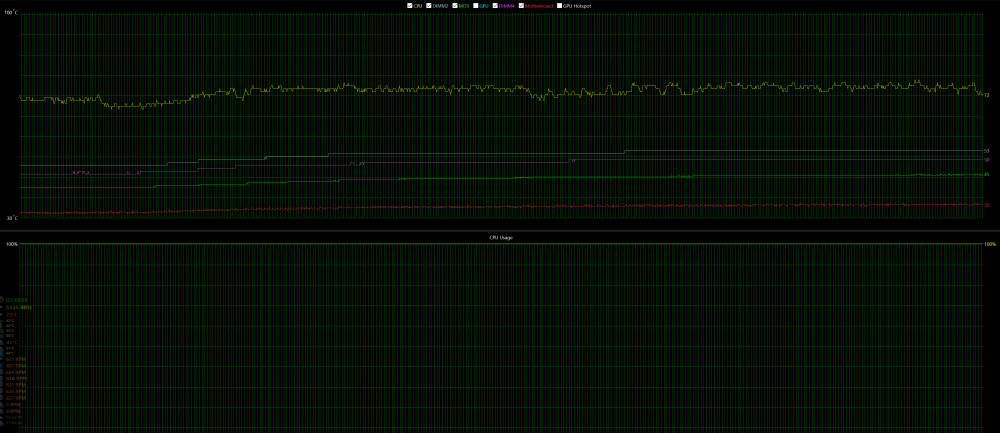The image size is (1000, 433).
Task: Click the 72 value at CPU line end
Action: 986,96
